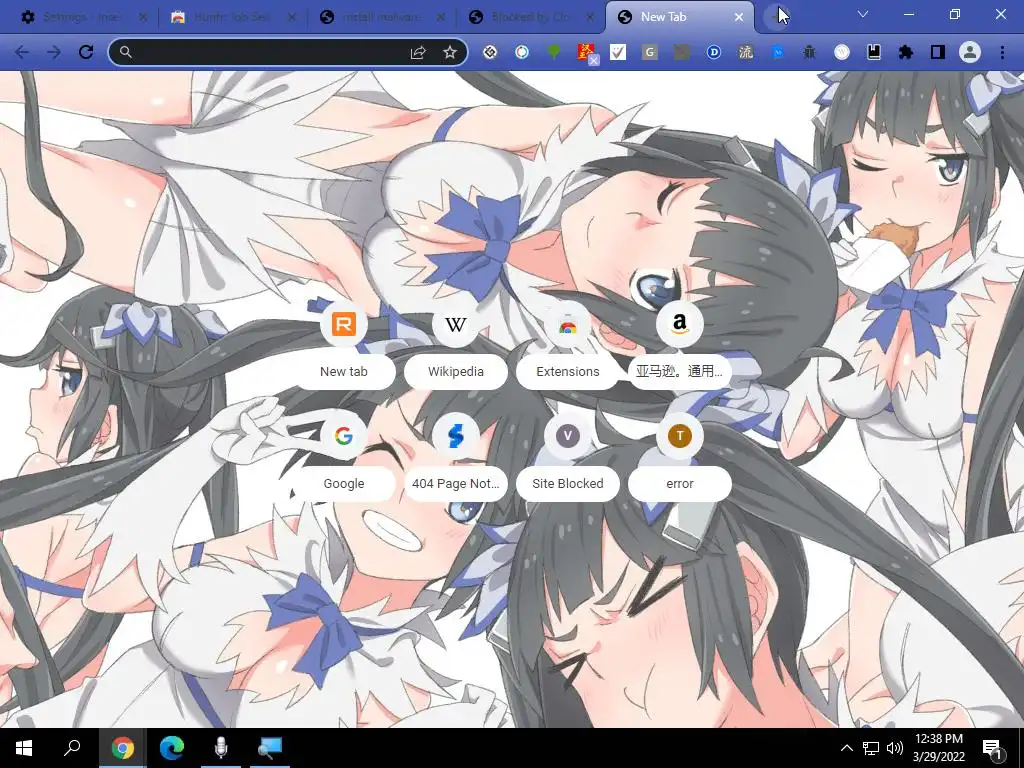1024x768 pixels.
Task: Open the blue circled D extension
Action: (x=714, y=52)
